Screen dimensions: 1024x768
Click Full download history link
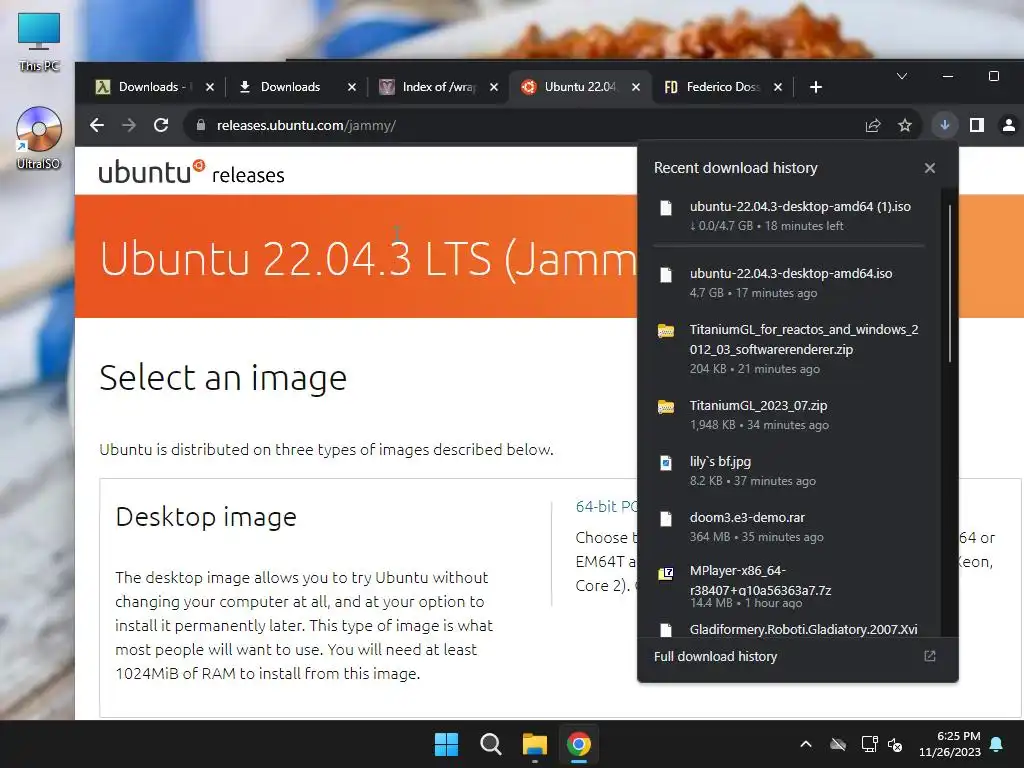[715, 656]
